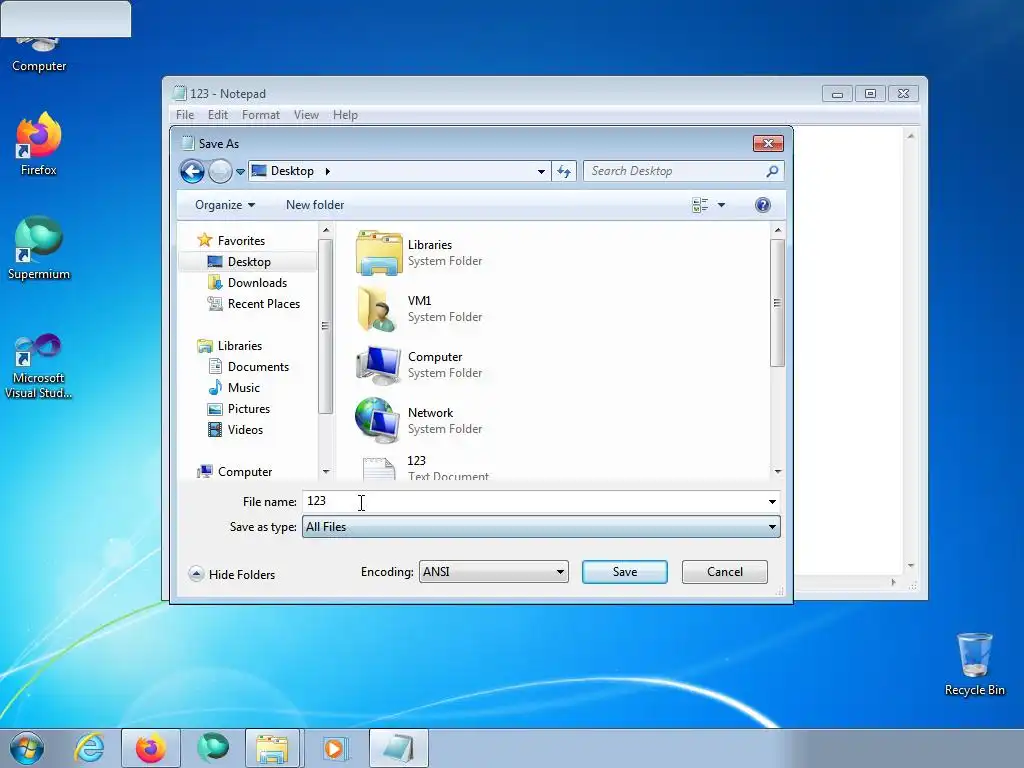The image size is (1024, 768).
Task: Click the Back arrow in Save As dialog
Action: 192,171
